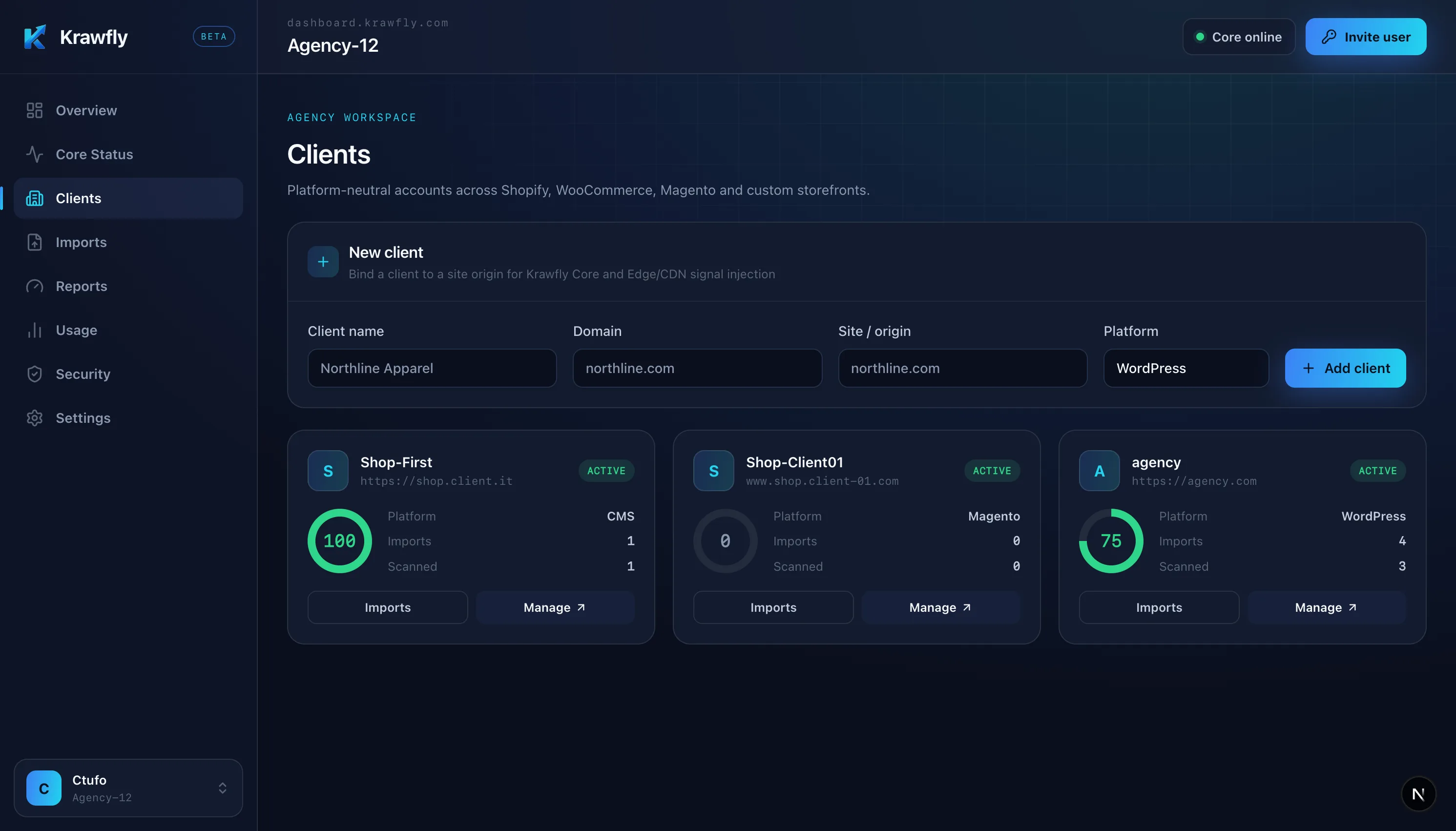The image size is (1456, 831).
Task: Click the Shop-First S avatar icon
Action: 328,471
